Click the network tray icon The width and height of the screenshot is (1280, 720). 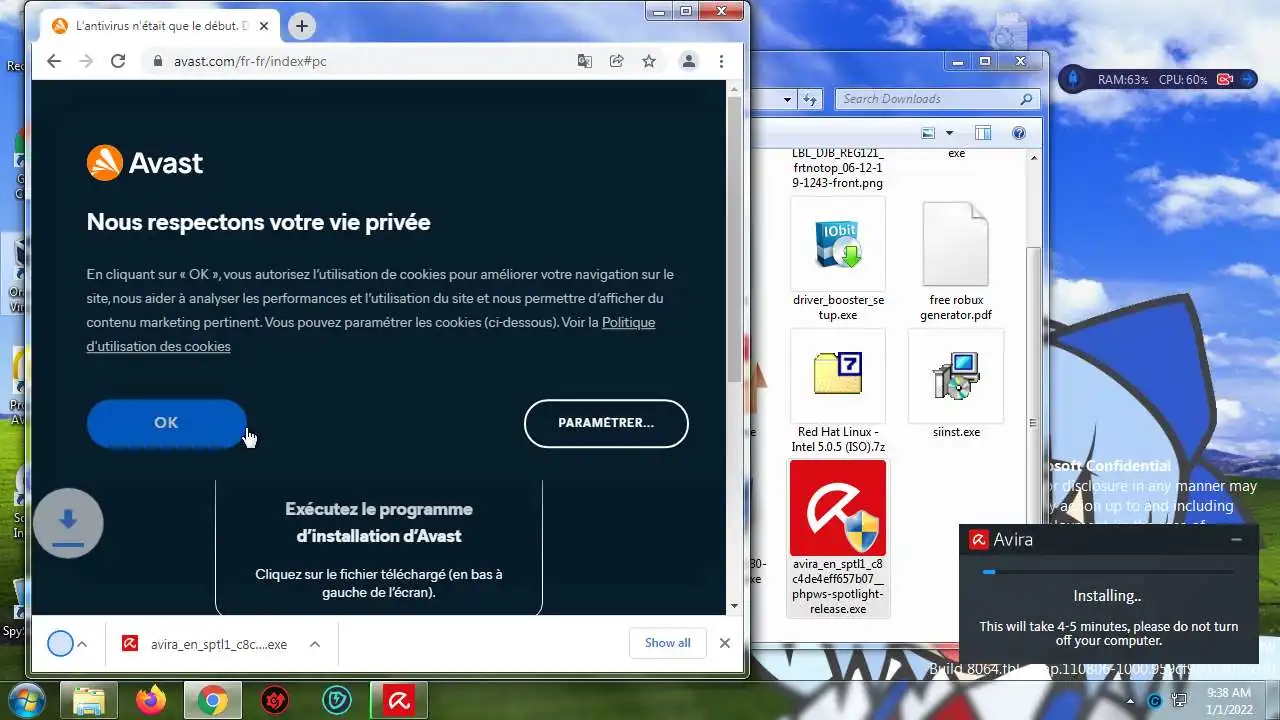click(1179, 701)
